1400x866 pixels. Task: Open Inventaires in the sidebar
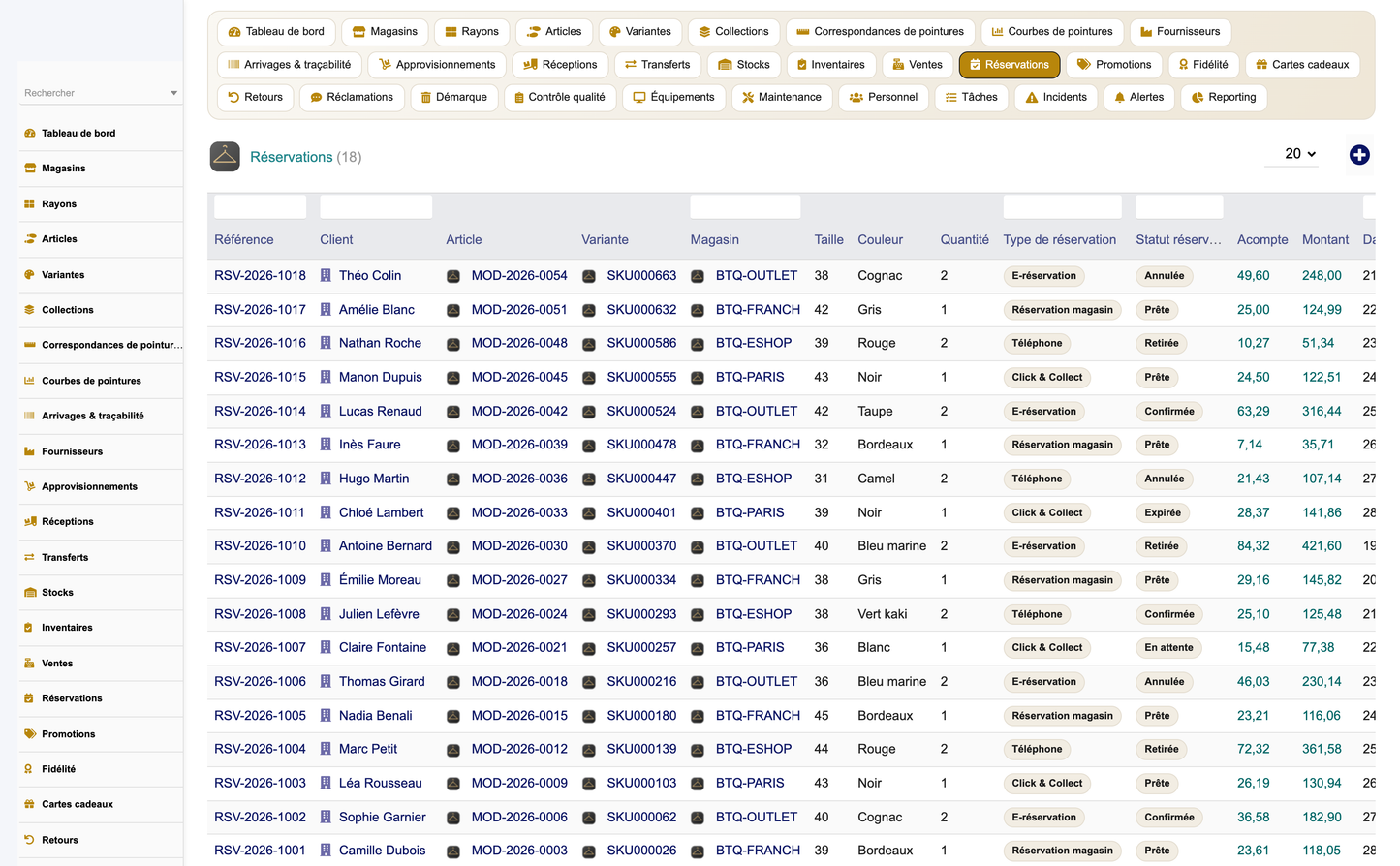coord(100,628)
